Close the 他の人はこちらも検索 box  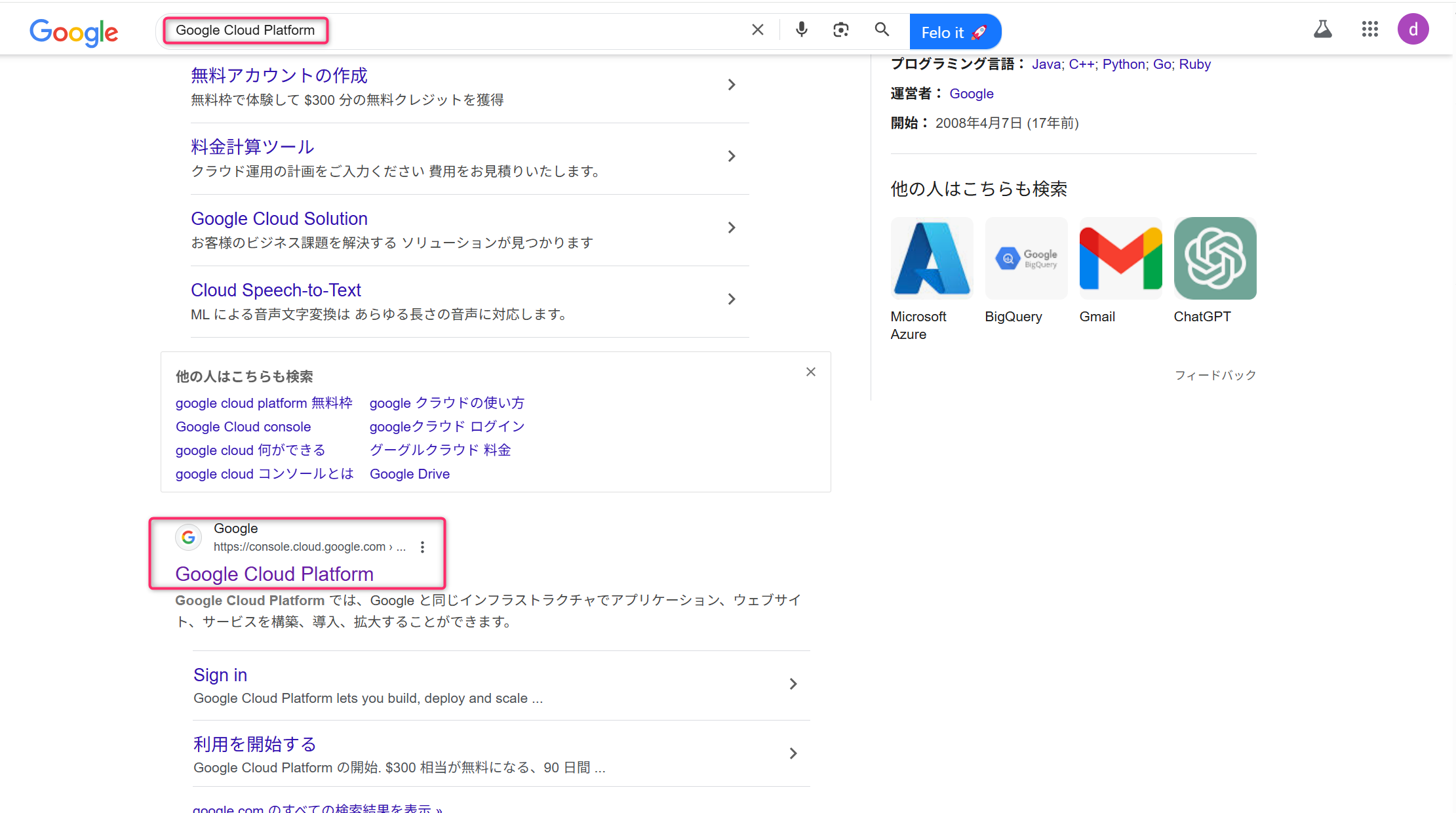(x=811, y=372)
